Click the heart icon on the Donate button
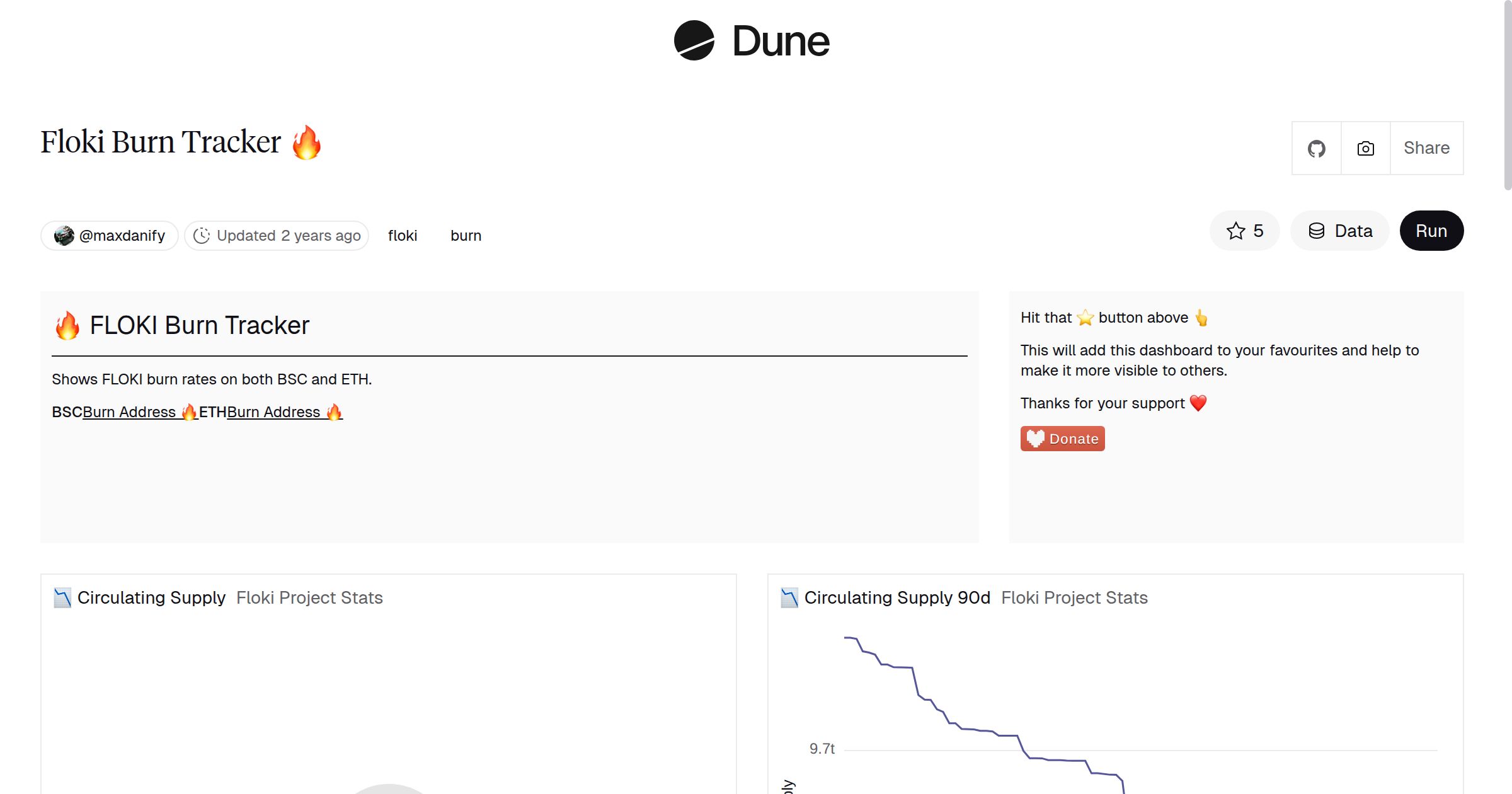This screenshot has width=1512, height=794. (1035, 438)
